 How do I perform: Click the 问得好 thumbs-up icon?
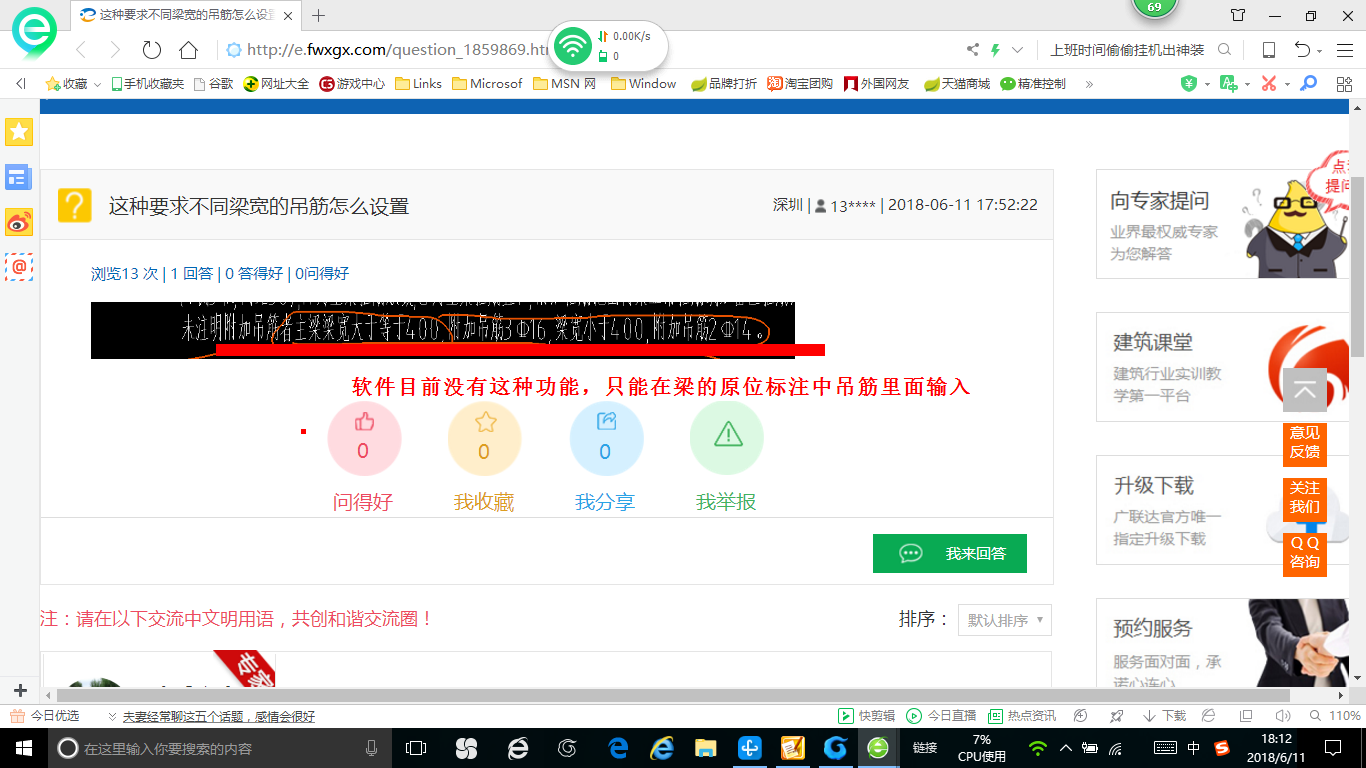(364, 422)
